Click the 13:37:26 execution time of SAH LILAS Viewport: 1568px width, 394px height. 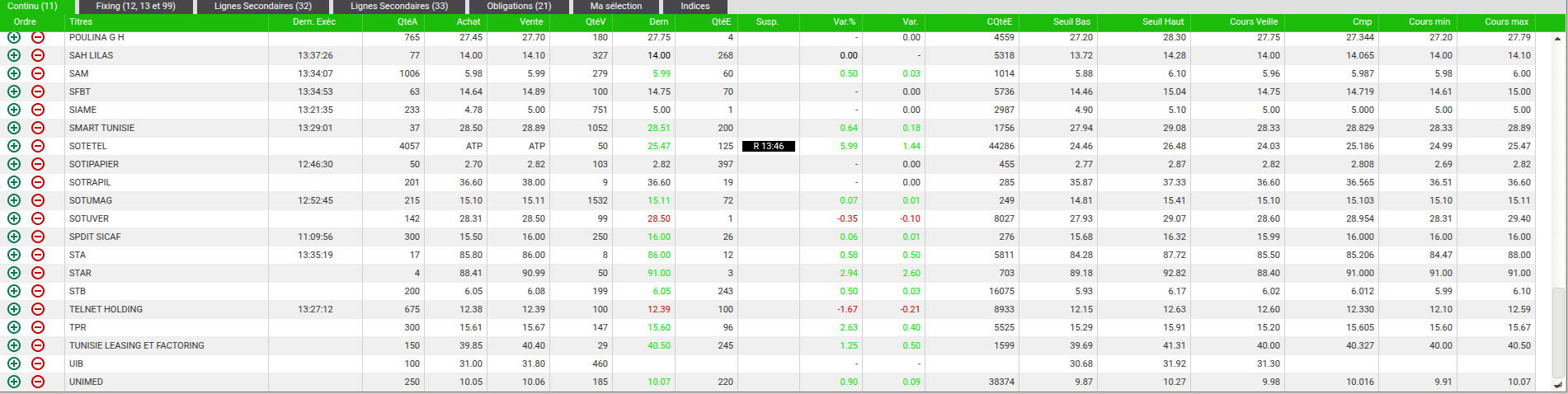pos(315,55)
